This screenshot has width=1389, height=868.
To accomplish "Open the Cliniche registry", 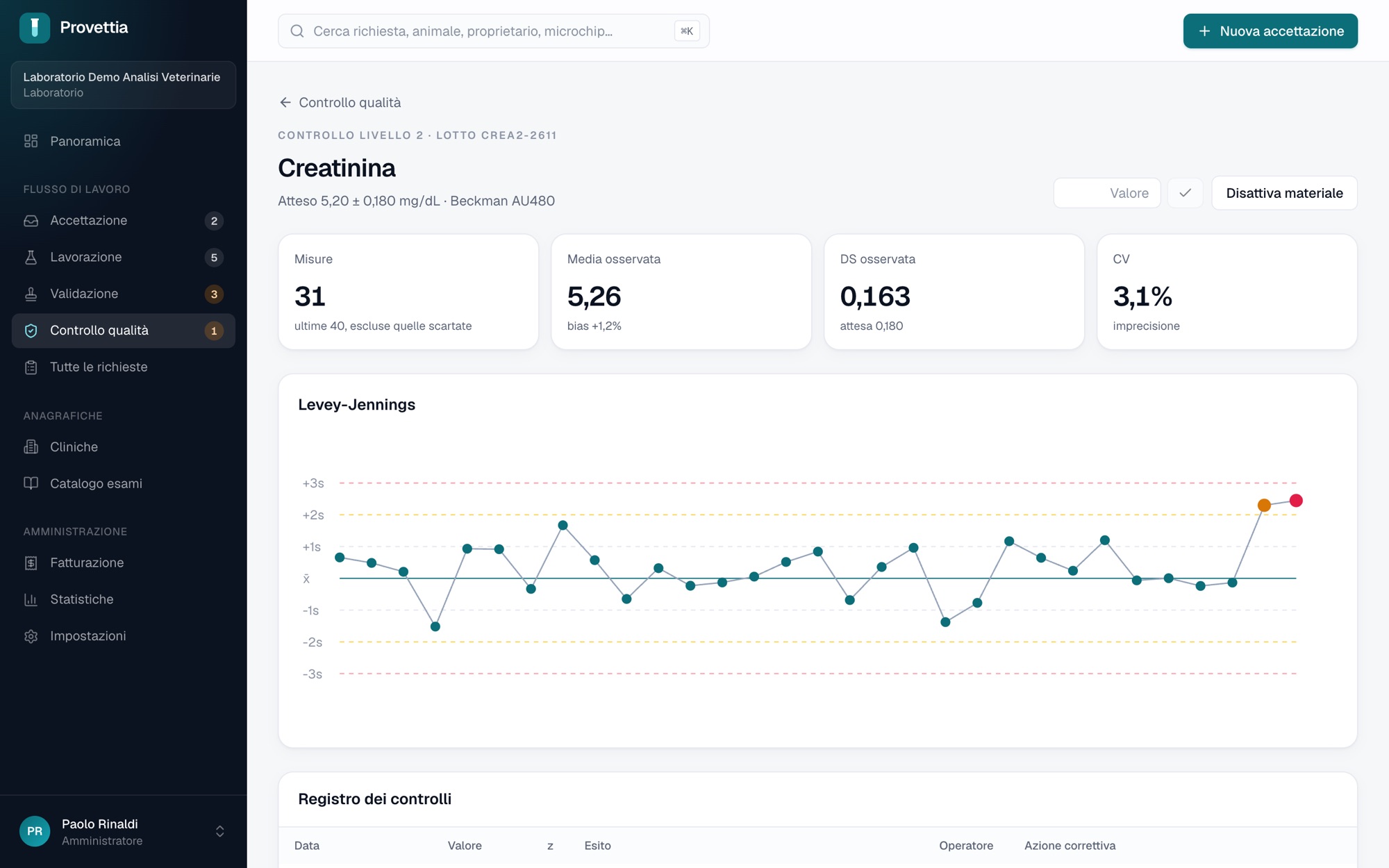I will (x=123, y=446).
